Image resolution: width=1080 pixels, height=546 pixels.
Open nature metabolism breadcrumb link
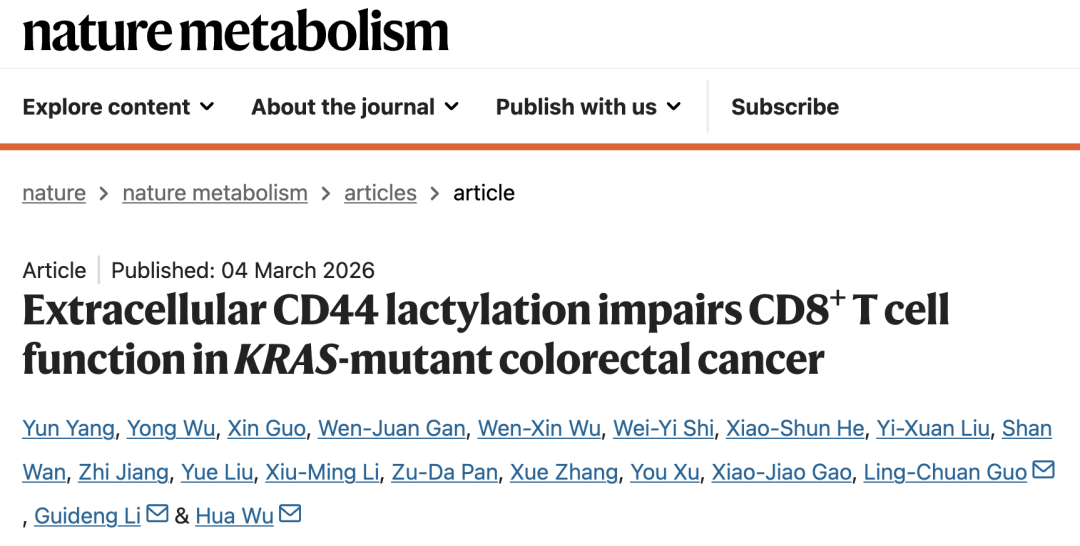pos(215,193)
